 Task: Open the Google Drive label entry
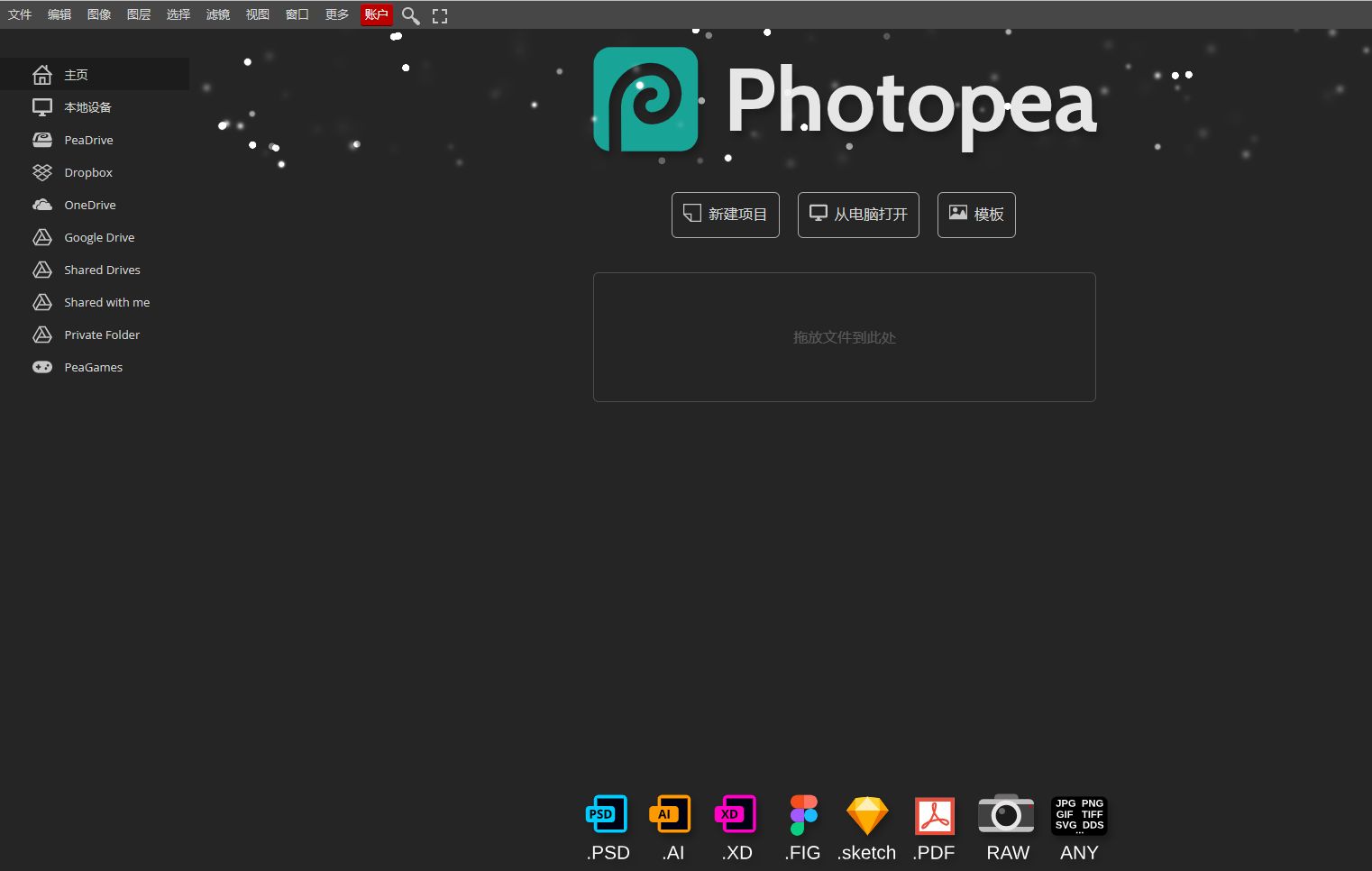(x=99, y=237)
